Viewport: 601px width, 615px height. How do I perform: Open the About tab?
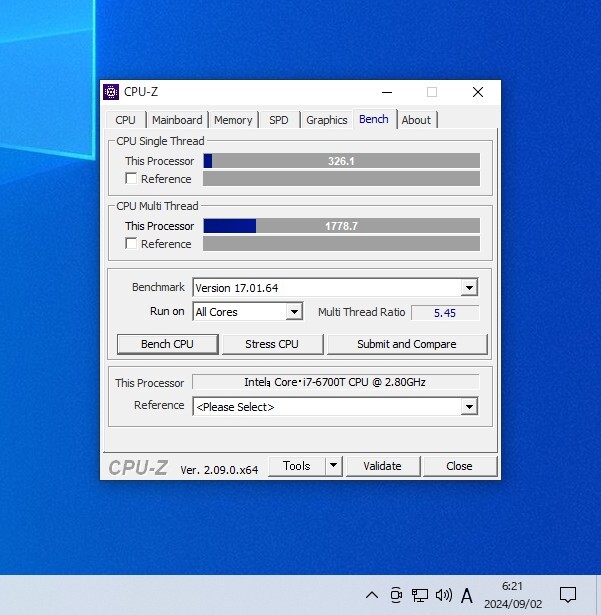416,120
